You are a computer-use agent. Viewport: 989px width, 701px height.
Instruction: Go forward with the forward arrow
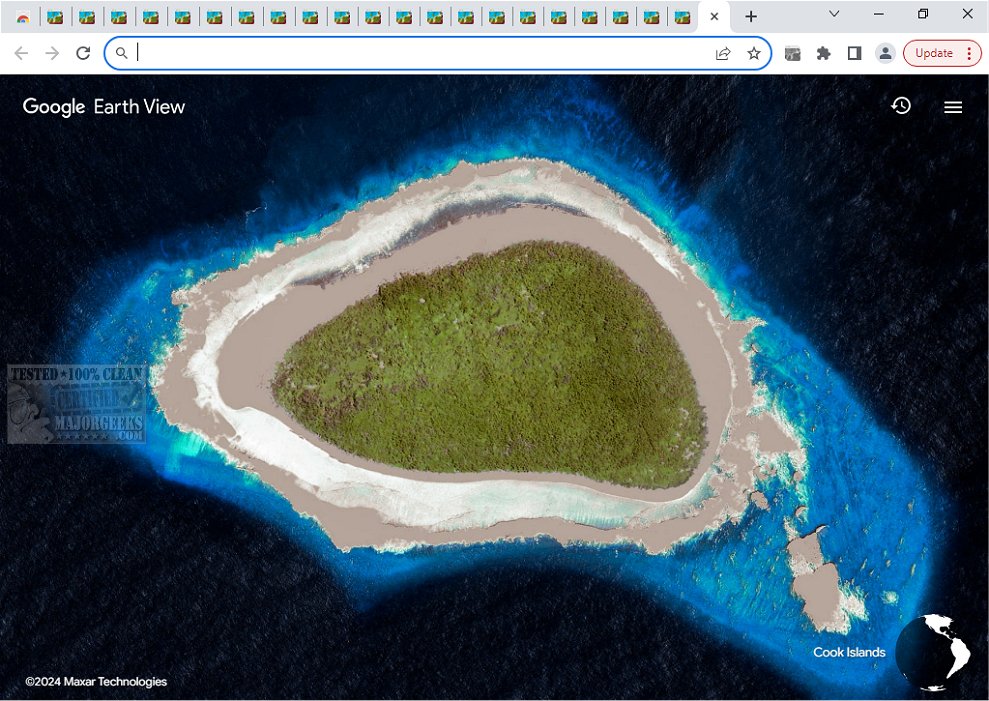tap(52, 54)
